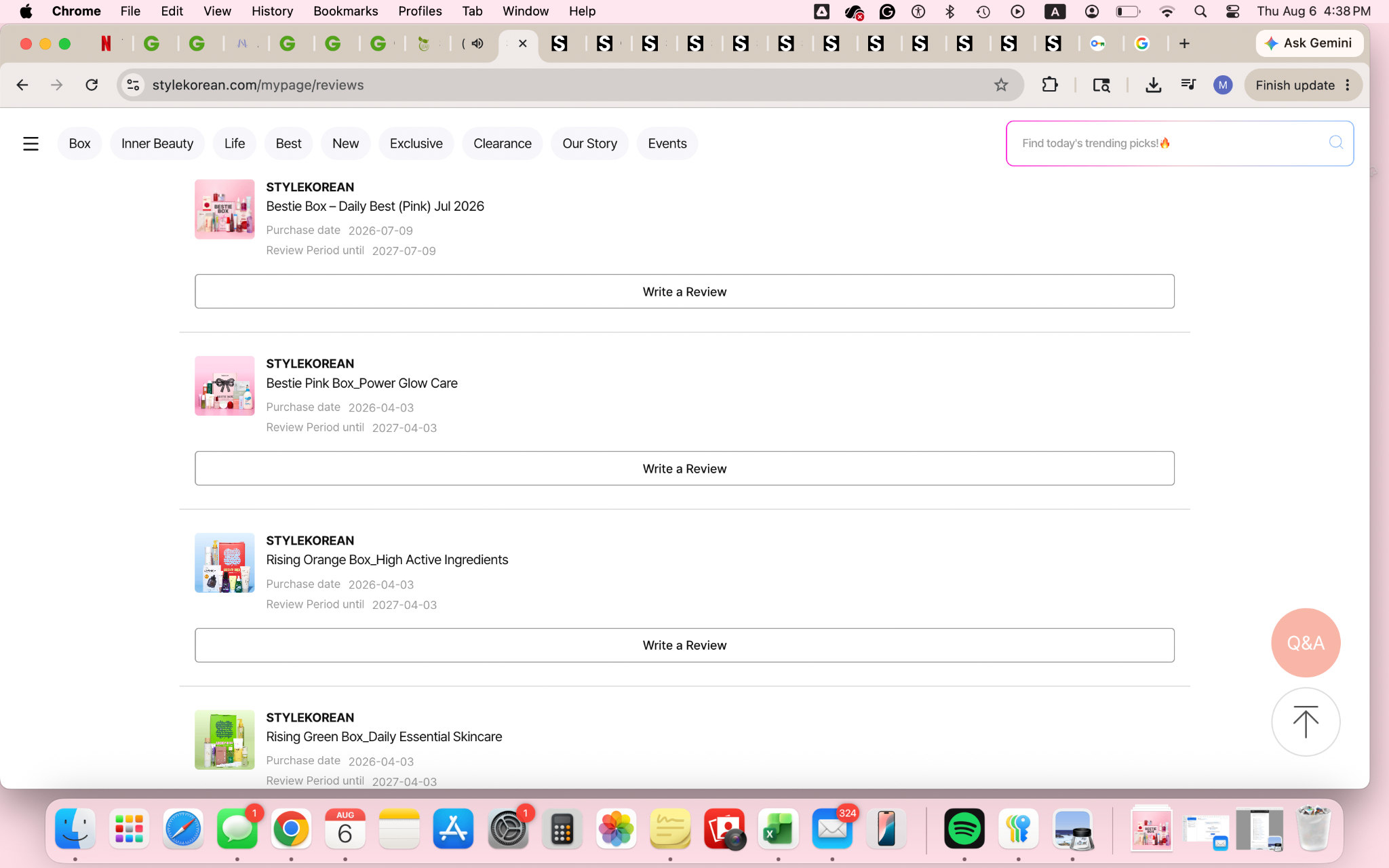Open the Chrome tab search icon in toolbar

coord(1101,85)
